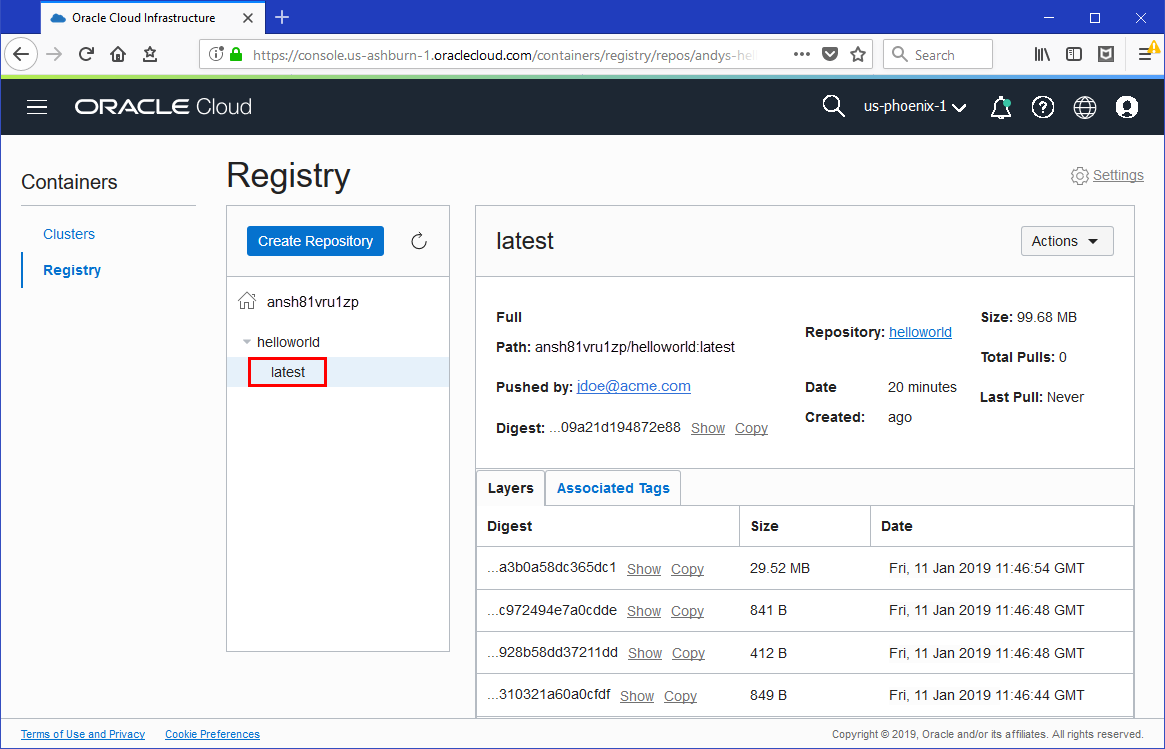Screen dimensions: 1165x749
Task: View notifications bell icon
Action: coord(1001,108)
